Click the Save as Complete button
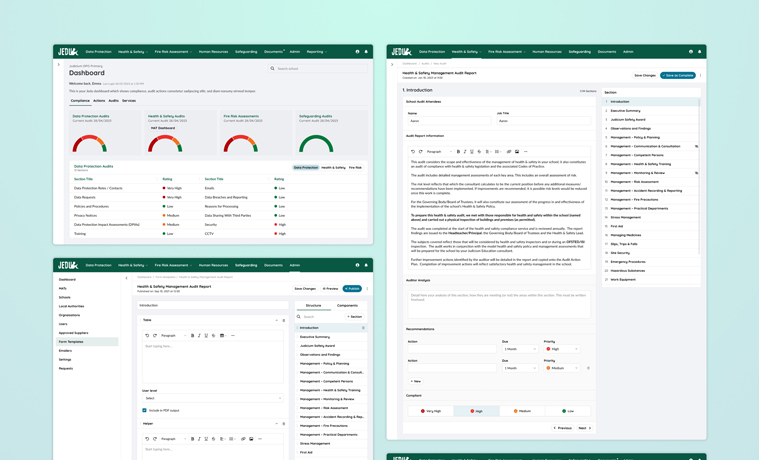 coord(678,76)
